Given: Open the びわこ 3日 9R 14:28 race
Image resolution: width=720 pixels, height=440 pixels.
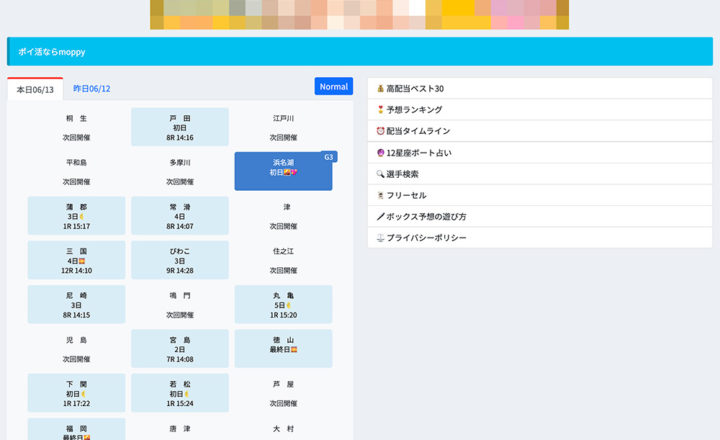Looking at the screenshot, I should (180, 260).
